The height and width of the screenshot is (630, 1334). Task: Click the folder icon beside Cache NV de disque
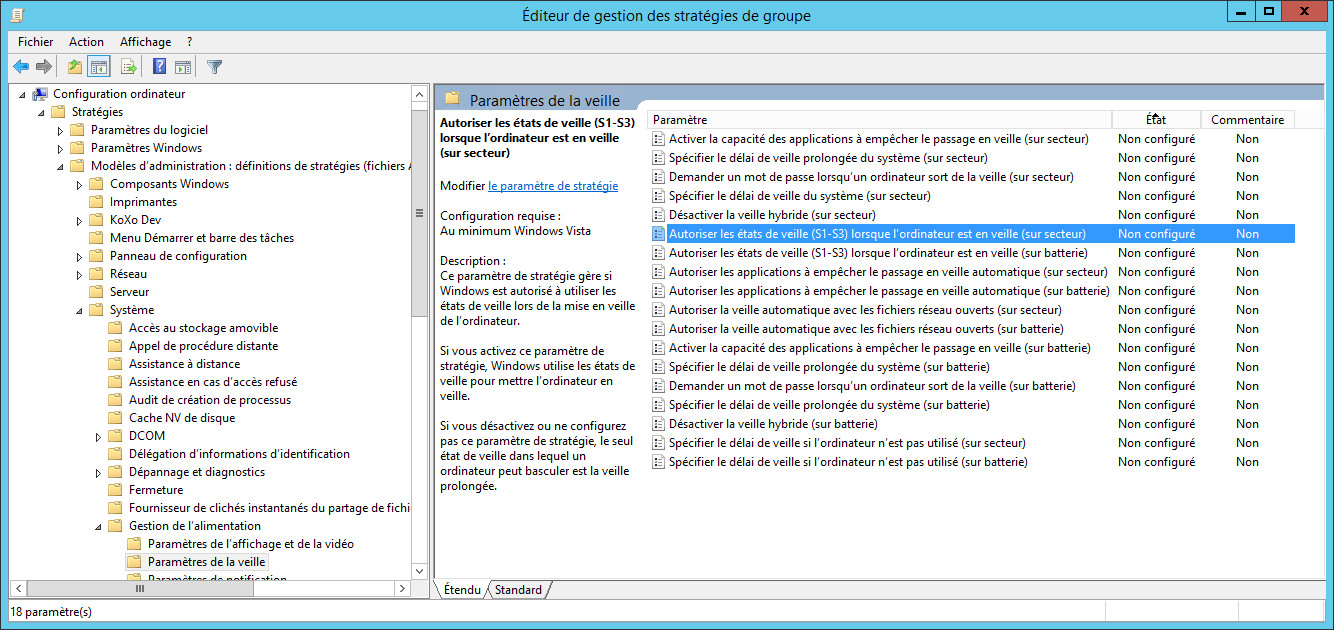(x=115, y=418)
